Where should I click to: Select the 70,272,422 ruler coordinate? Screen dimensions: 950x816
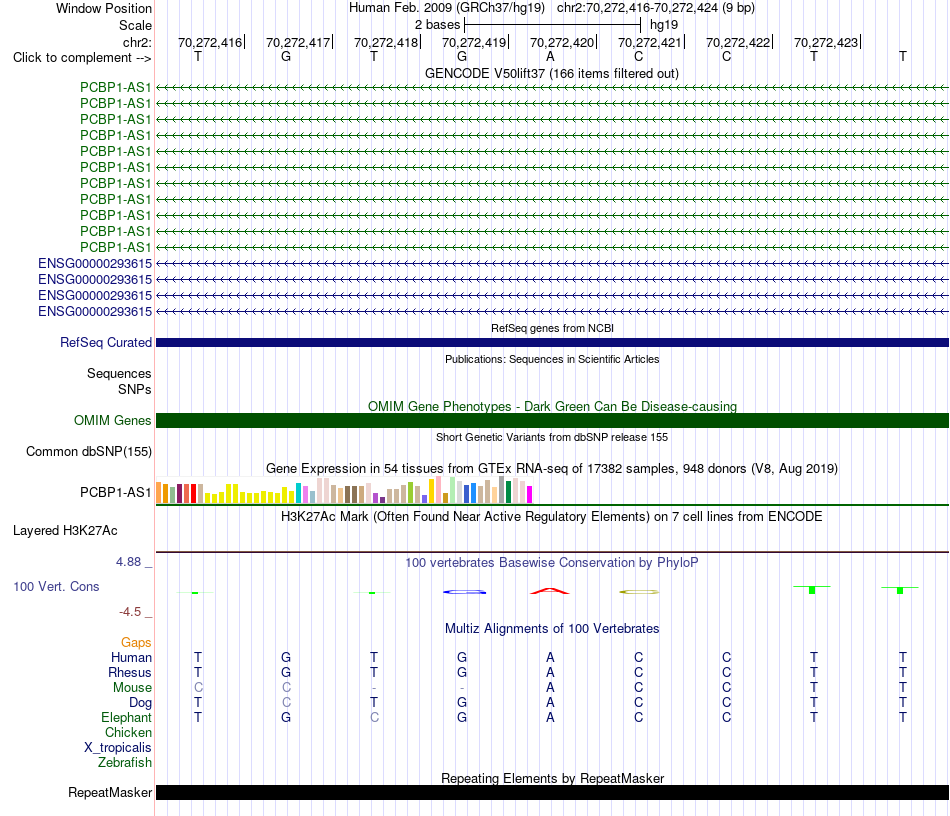(x=738, y=42)
